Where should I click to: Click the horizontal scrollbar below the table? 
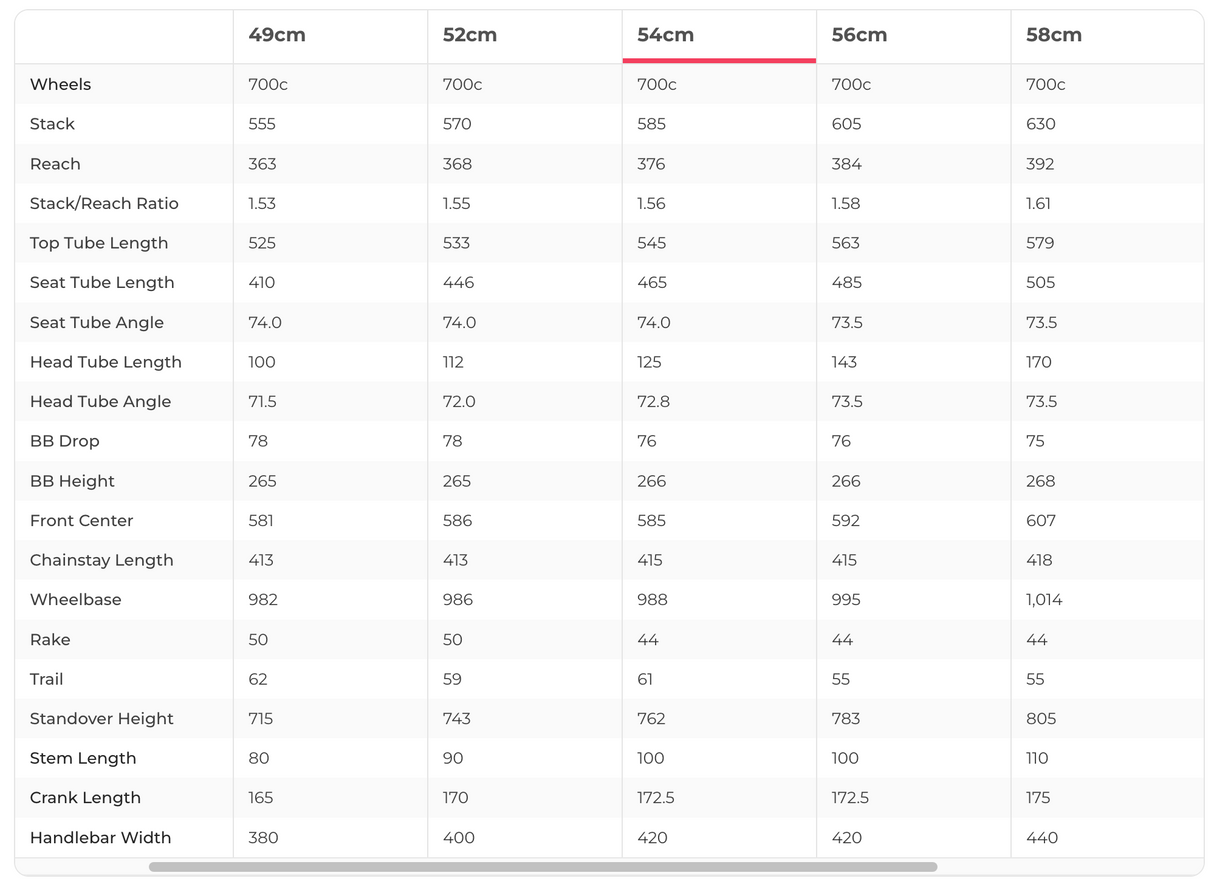tap(543, 867)
